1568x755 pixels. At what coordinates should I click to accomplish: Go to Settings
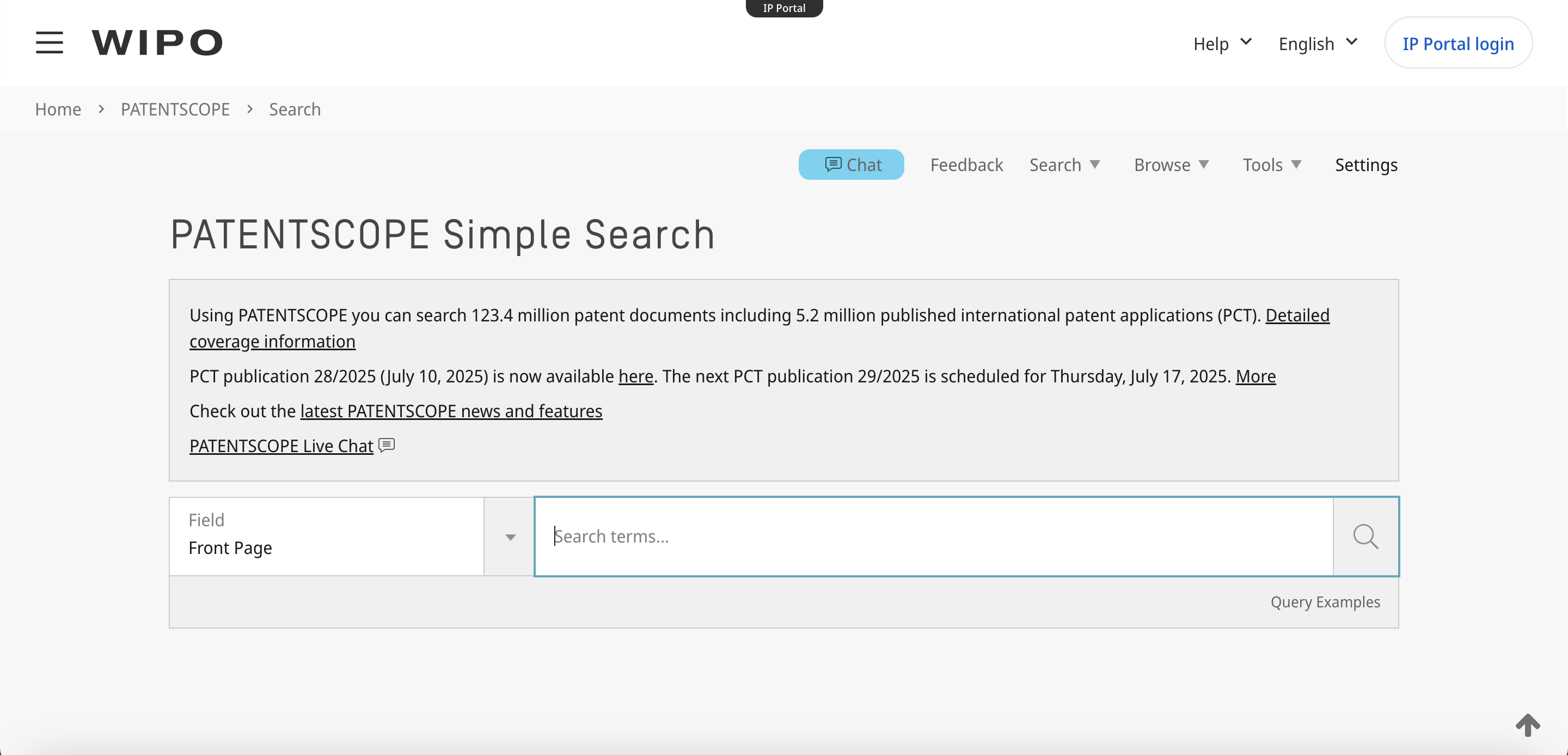click(1366, 165)
